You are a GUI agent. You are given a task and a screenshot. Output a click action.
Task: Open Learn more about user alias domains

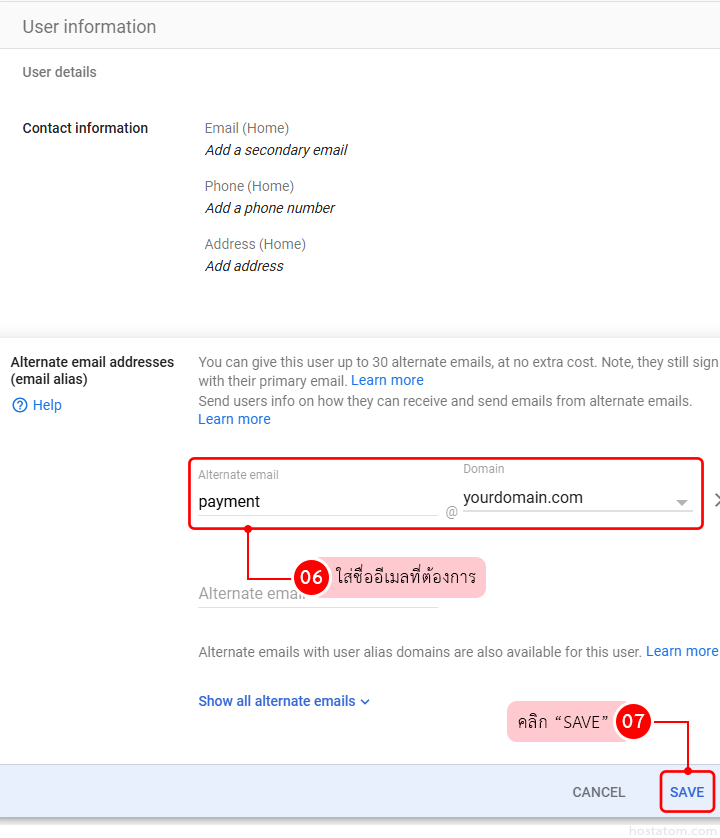681,651
